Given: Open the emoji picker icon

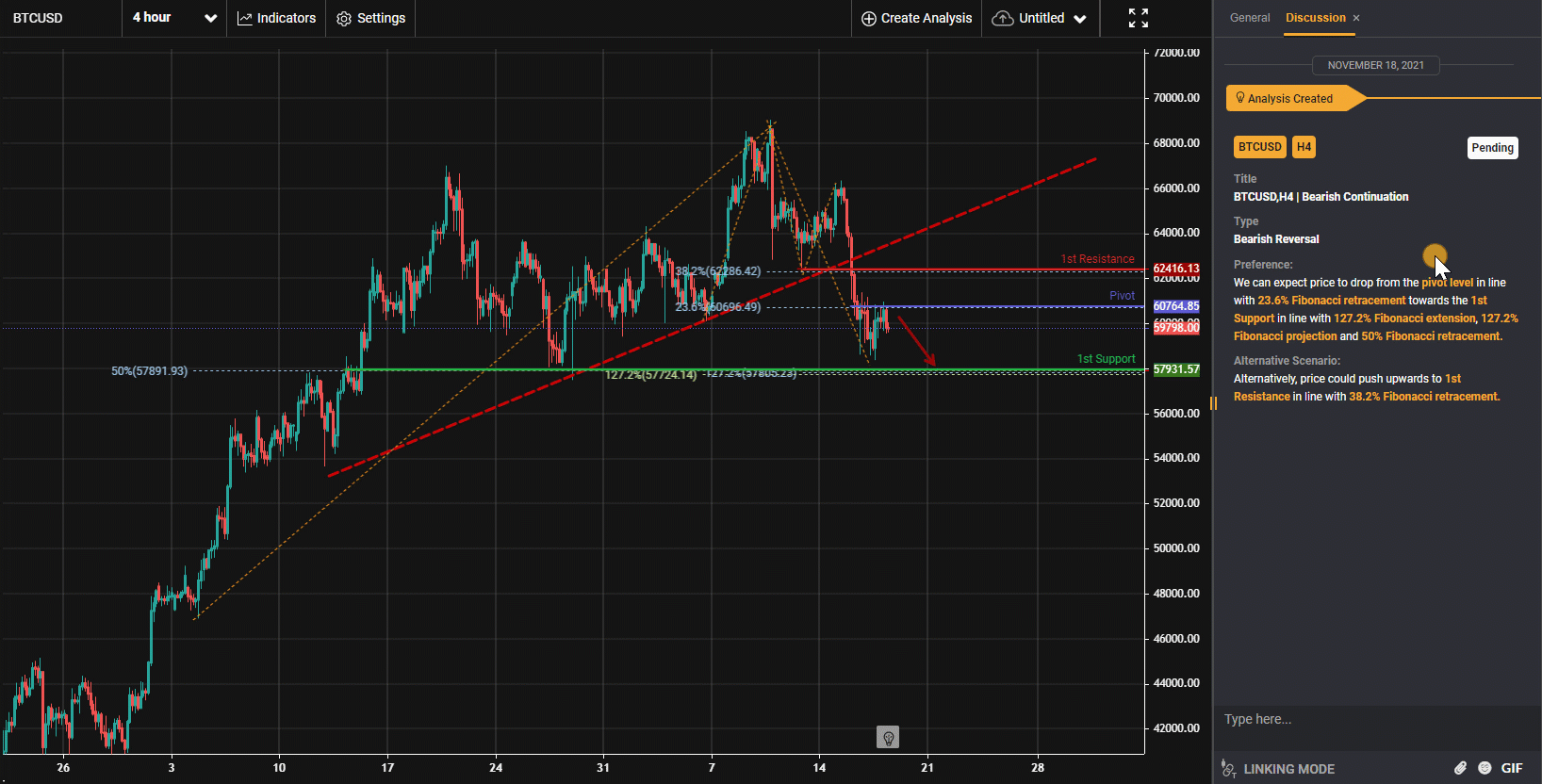Looking at the screenshot, I should pyautogui.click(x=1485, y=768).
